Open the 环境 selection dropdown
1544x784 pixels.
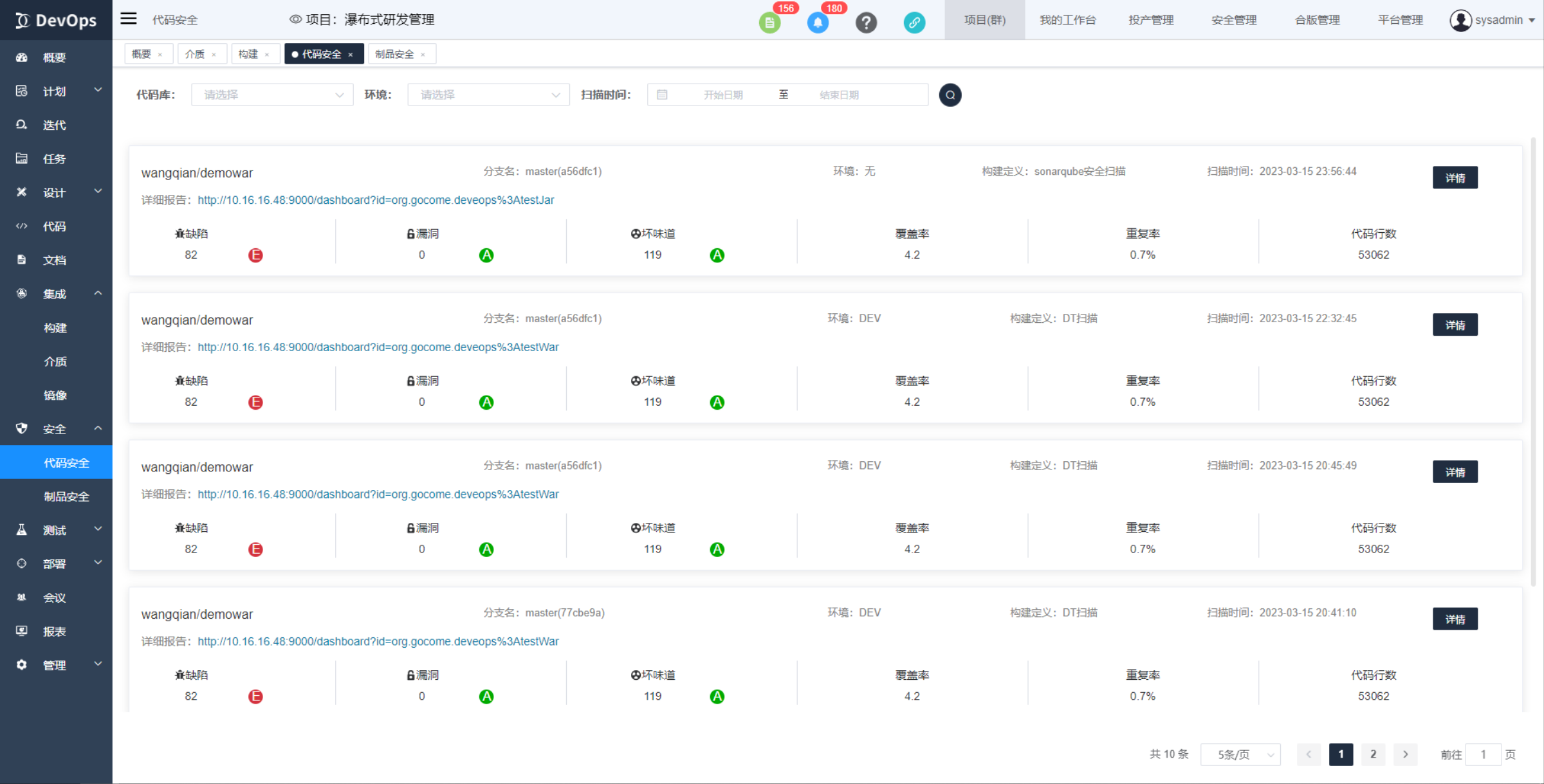pos(488,94)
